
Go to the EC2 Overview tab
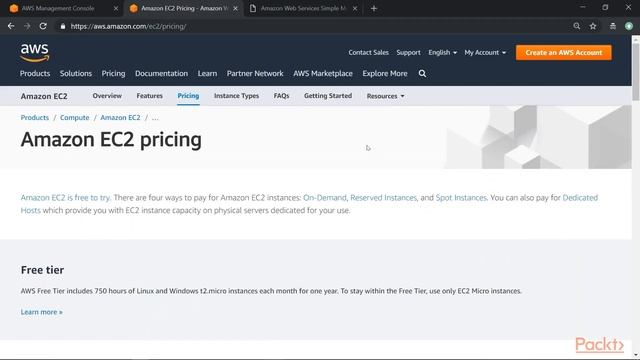(107, 96)
